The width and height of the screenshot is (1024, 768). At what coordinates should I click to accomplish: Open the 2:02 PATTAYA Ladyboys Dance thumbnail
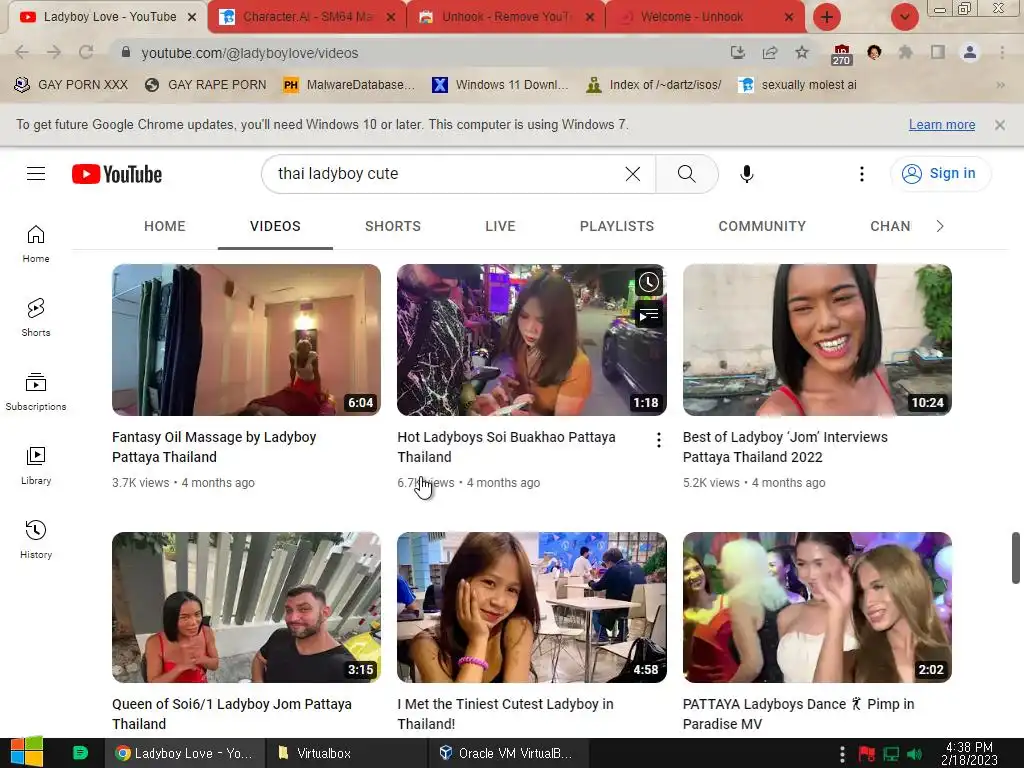coord(817,607)
